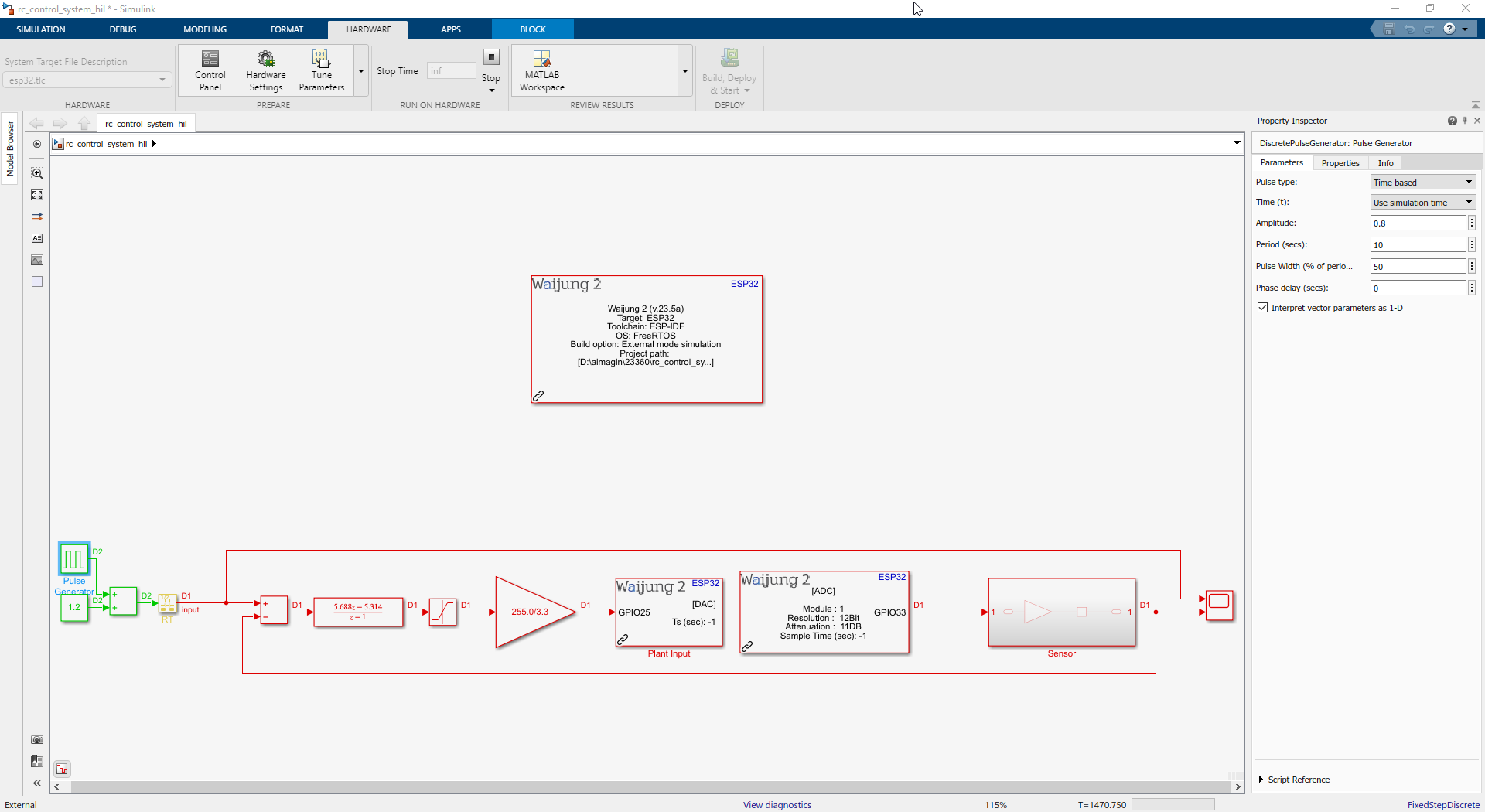Click View diagnostics link

click(777, 805)
